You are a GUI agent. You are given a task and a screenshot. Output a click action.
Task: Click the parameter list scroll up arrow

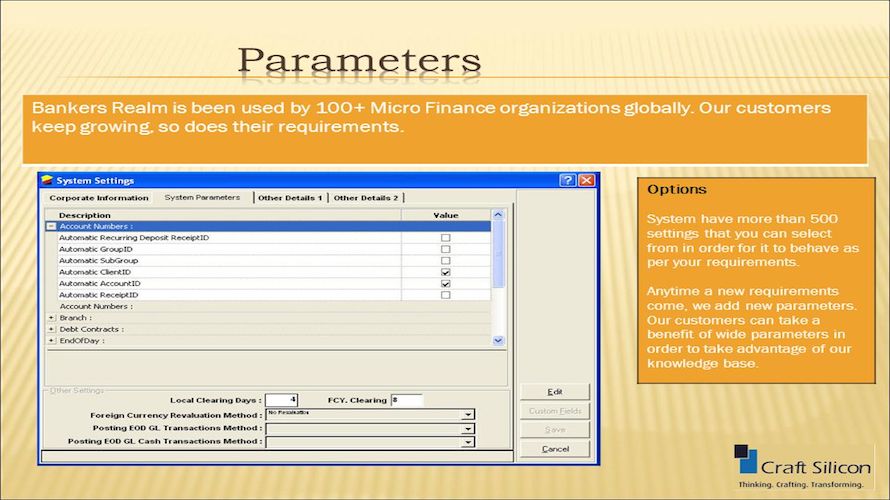498,215
